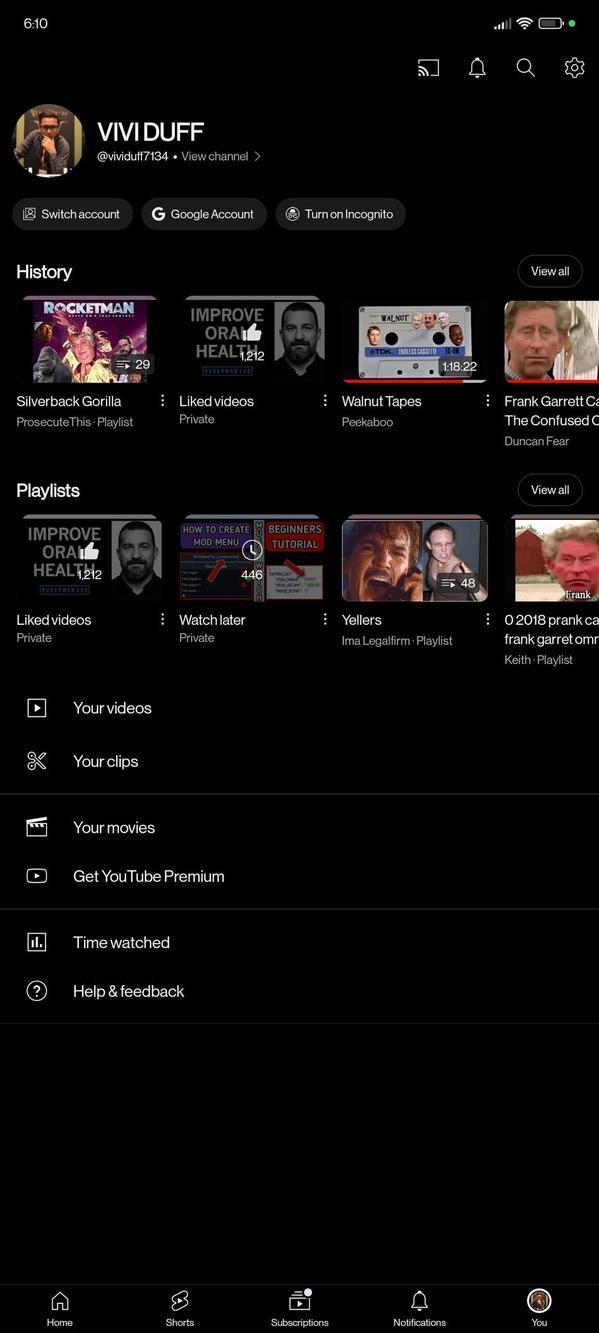
Task: Select the You tab
Action: click(539, 1308)
